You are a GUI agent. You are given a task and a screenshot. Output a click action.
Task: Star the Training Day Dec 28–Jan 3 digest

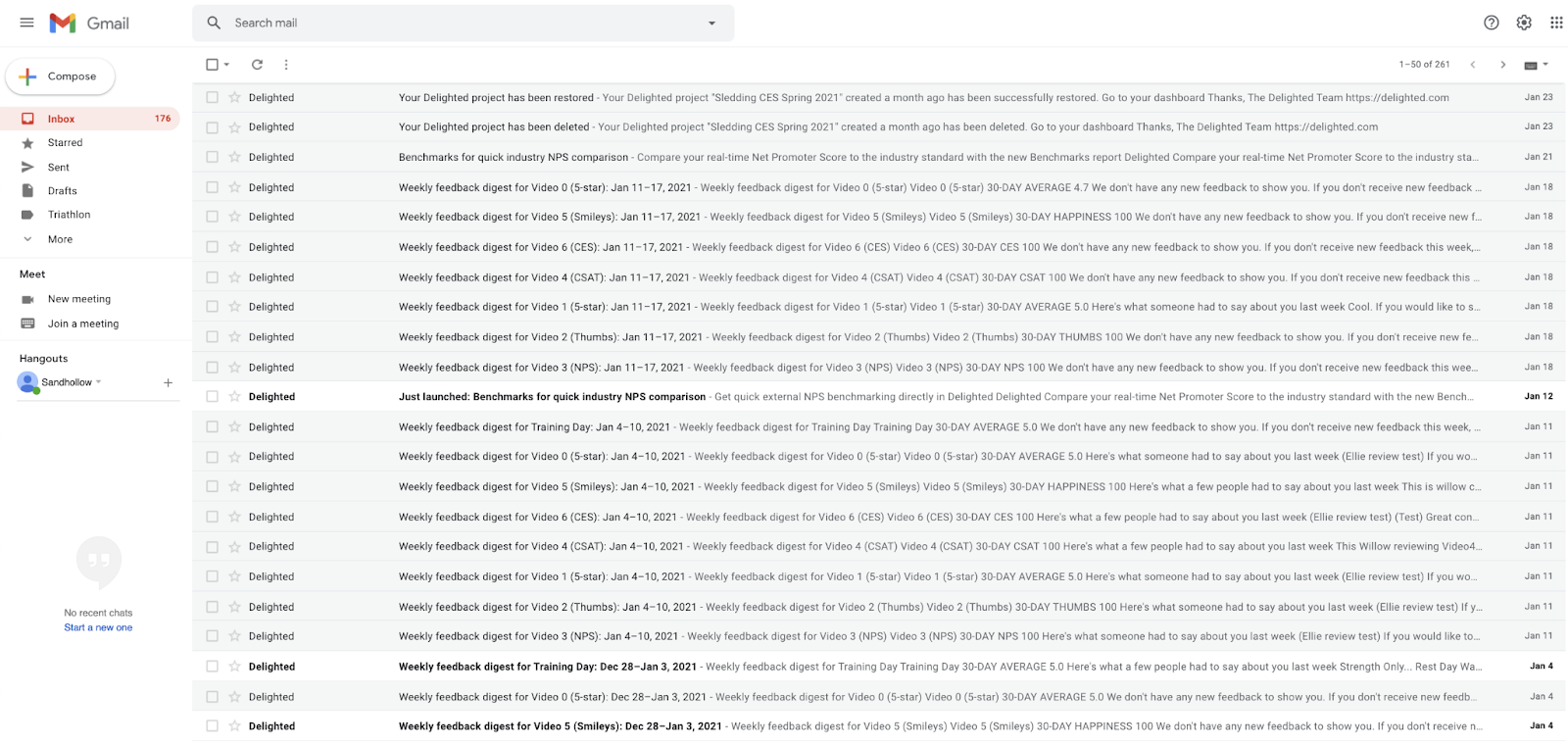(x=234, y=666)
